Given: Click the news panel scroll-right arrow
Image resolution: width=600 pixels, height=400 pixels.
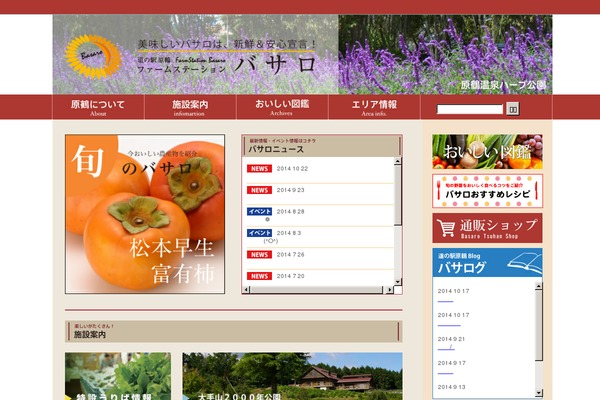Looking at the screenshot, I should [390, 290].
